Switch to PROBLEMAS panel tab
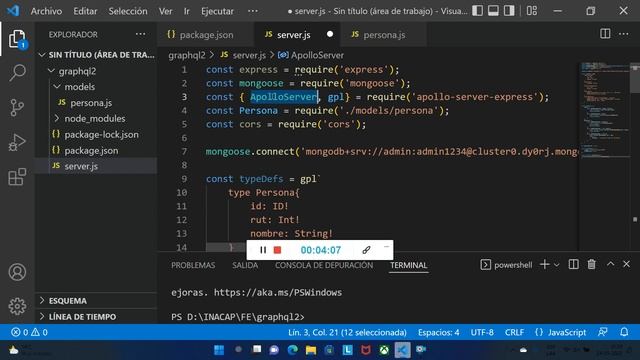640x360 pixels. pyautogui.click(x=193, y=265)
